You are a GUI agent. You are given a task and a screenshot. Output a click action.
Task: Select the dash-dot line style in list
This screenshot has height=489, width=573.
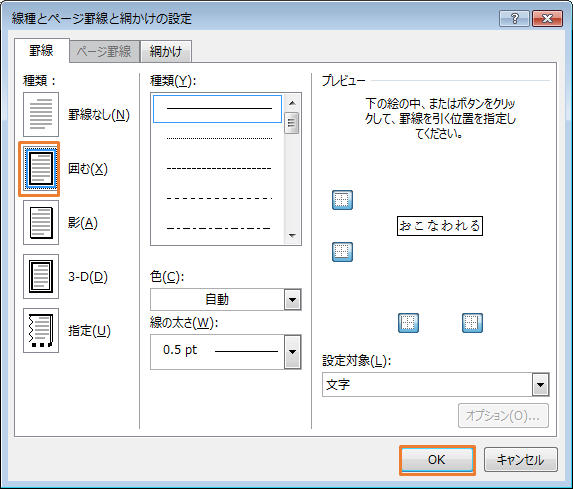pyautogui.click(x=219, y=228)
